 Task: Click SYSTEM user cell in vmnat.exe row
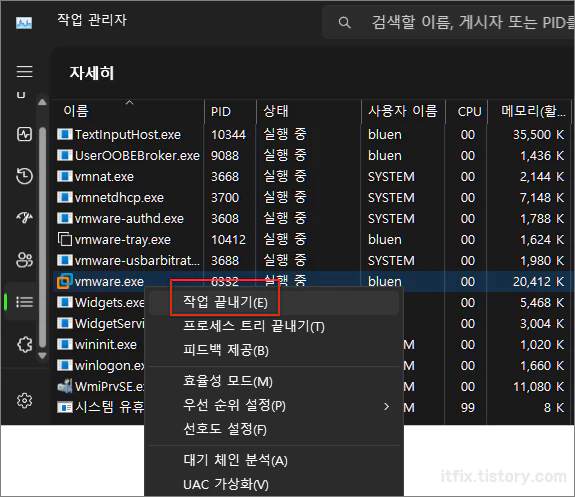391,177
